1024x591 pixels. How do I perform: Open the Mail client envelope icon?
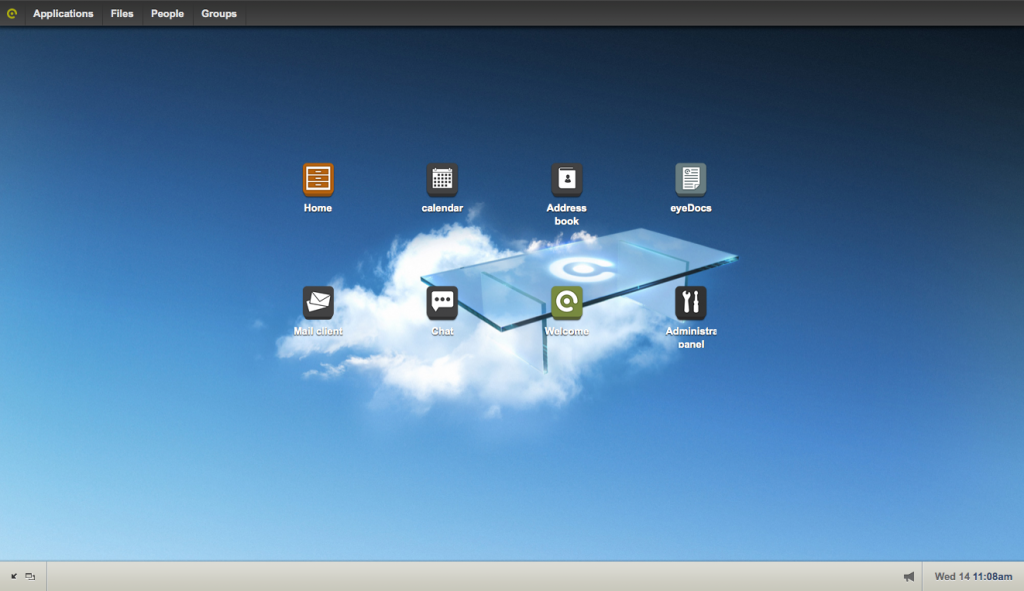(x=317, y=303)
